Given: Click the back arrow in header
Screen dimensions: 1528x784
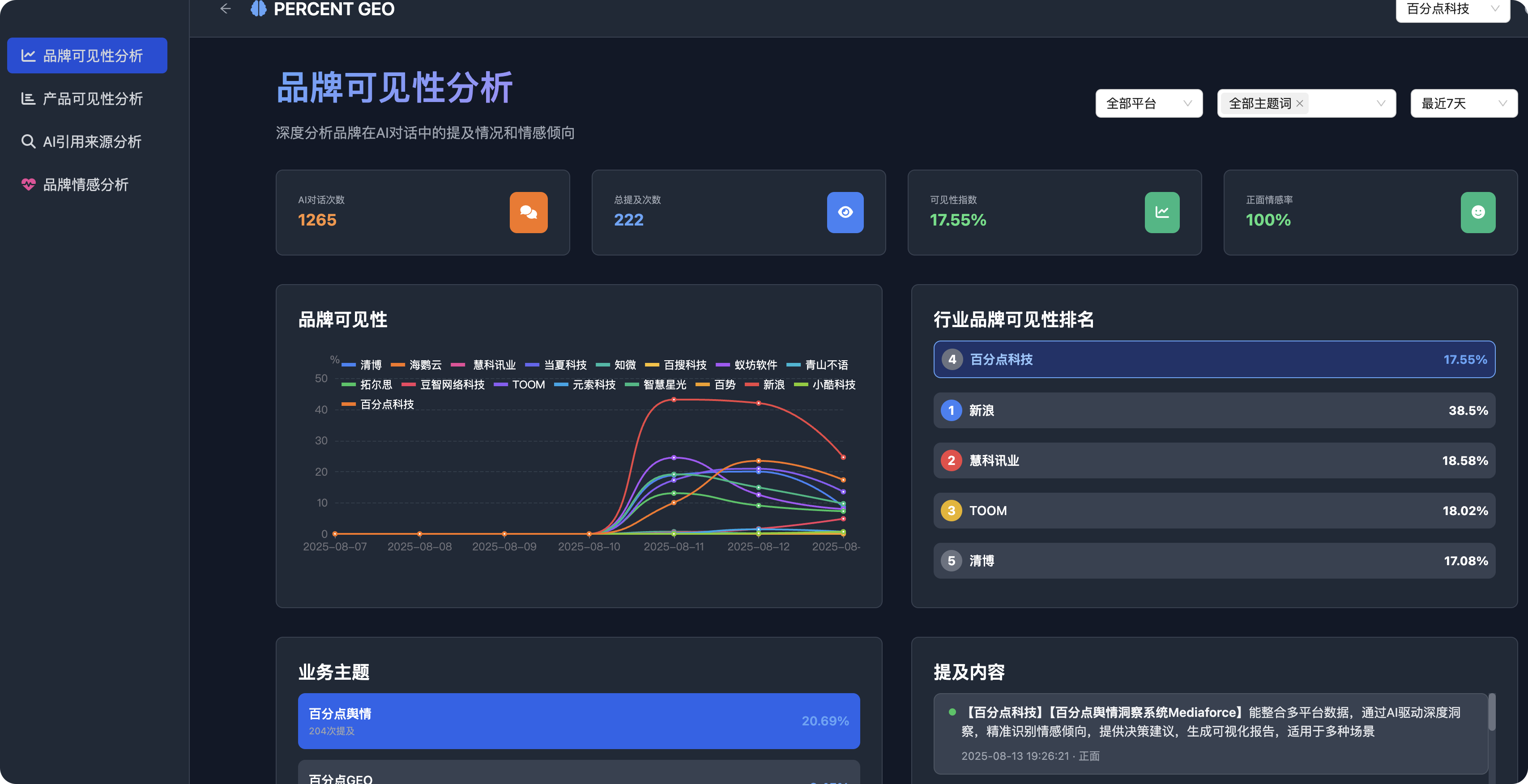Looking at the screenshot, I should click(226, 9).
